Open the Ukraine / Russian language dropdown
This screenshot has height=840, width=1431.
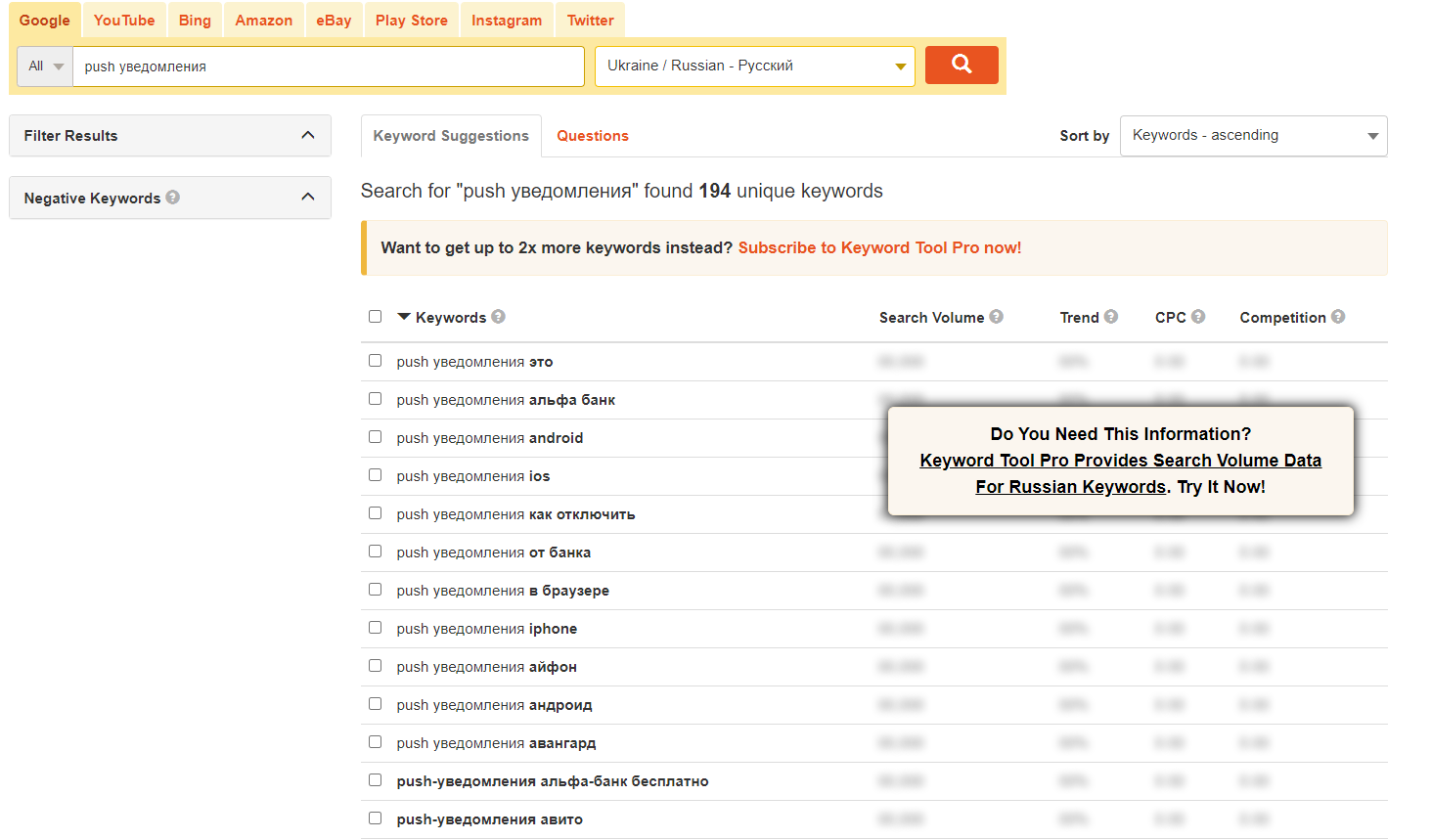pos(754,66)
